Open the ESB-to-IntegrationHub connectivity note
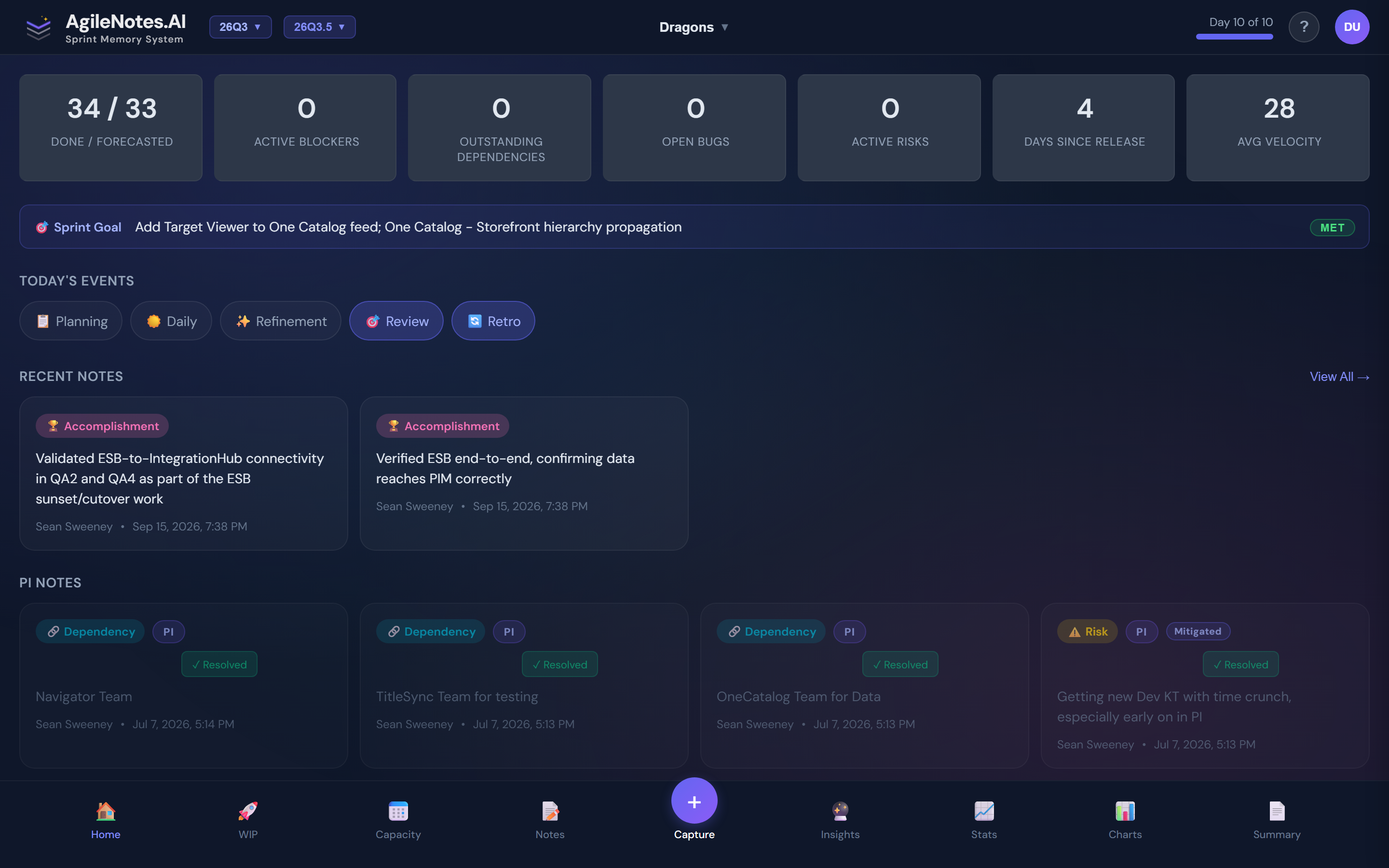Image resolution: width=1389 pixels, height=868 pixels. pos(184,474)
